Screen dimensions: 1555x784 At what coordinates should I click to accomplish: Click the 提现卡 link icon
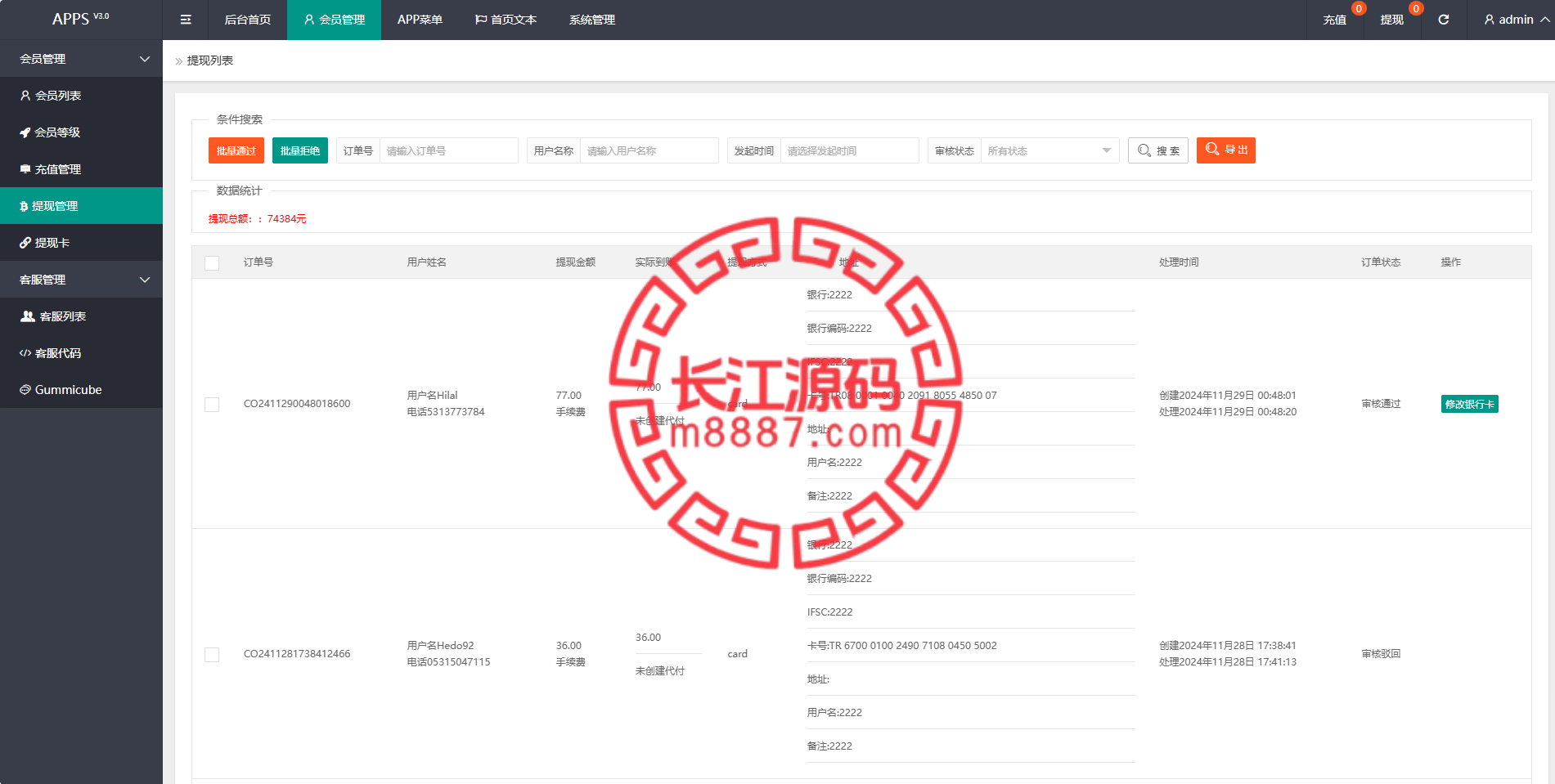coord(25,243)
